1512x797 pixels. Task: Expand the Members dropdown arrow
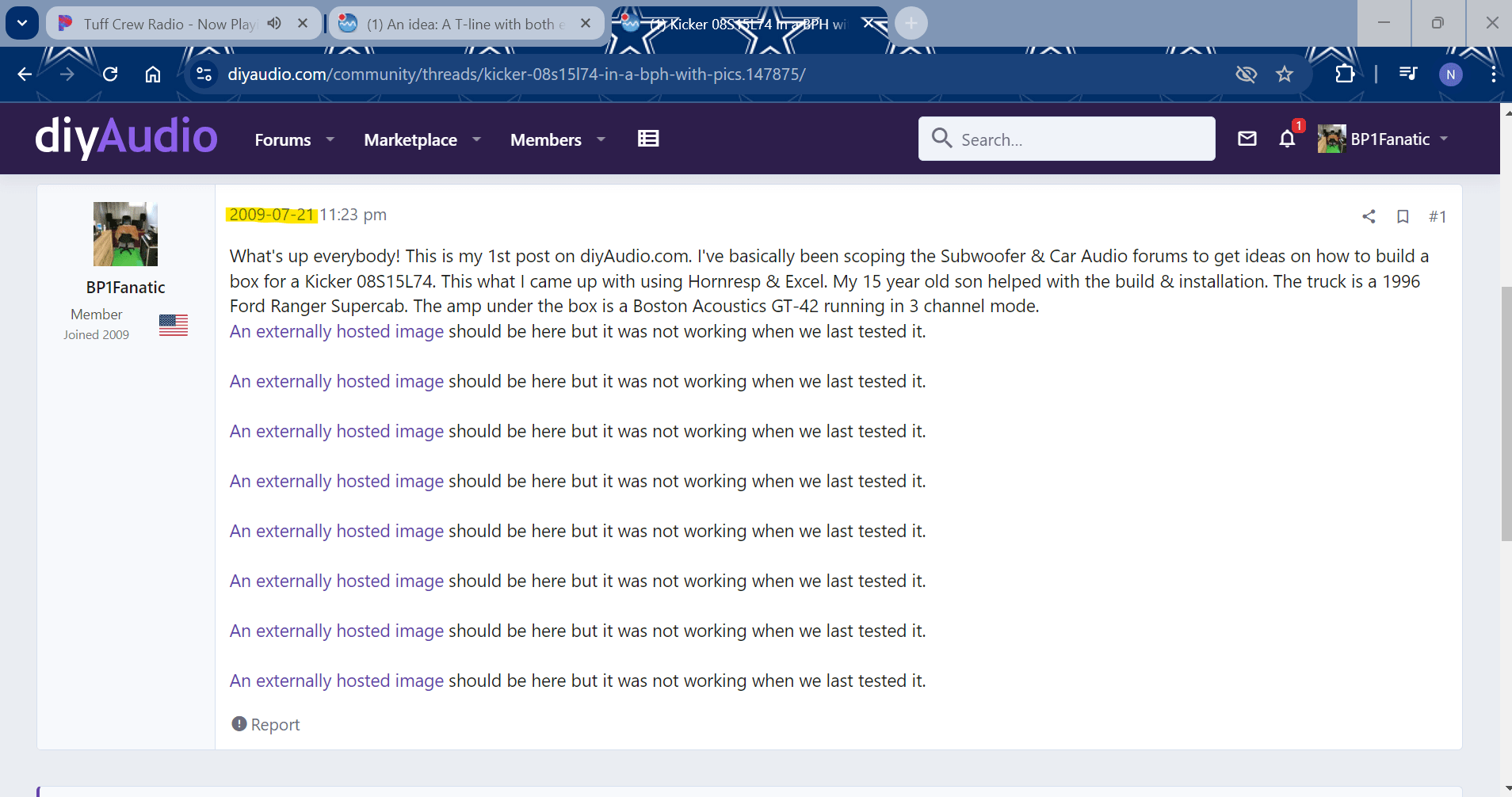click(601, 139)
